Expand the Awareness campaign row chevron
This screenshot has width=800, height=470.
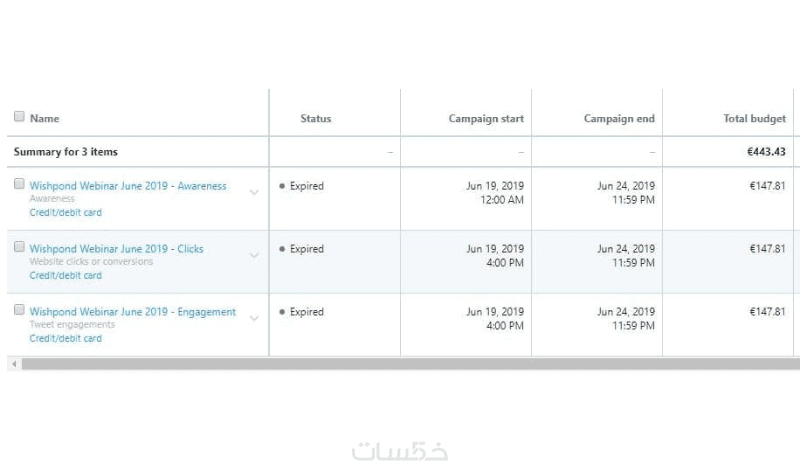click(x=254, y=192)
